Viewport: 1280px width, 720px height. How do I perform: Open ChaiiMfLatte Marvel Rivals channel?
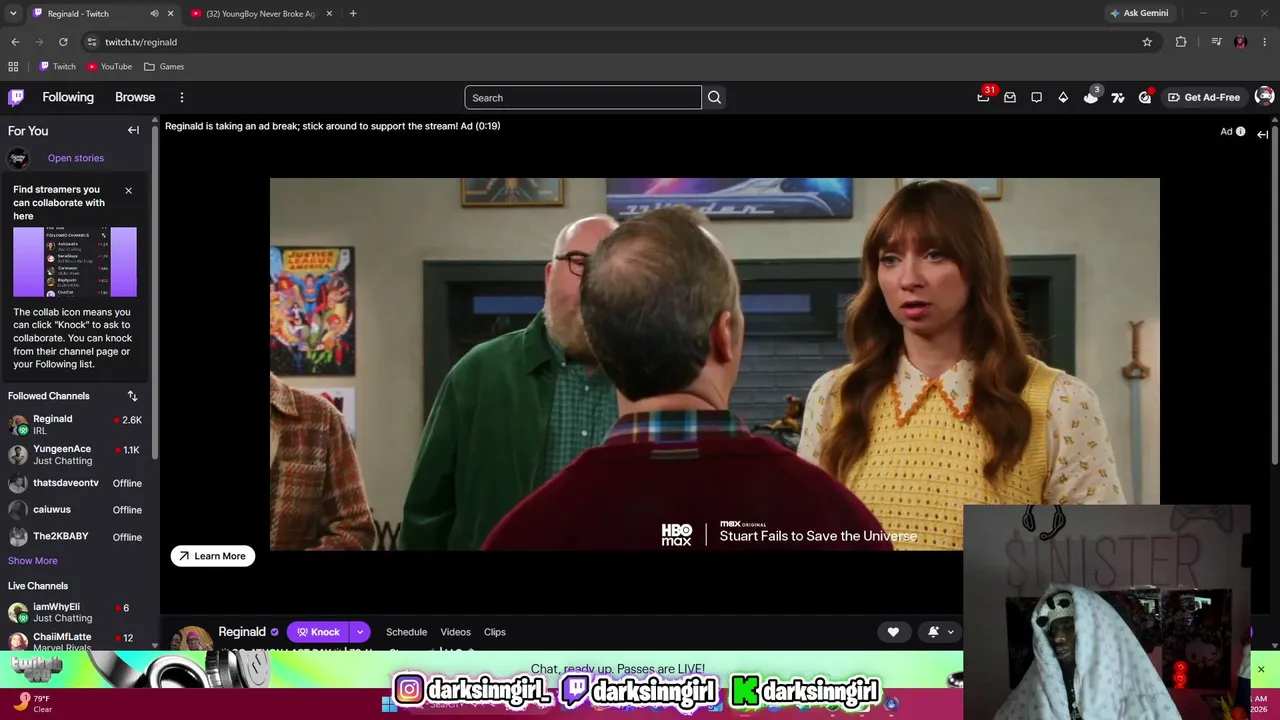(x=75, y=641)
